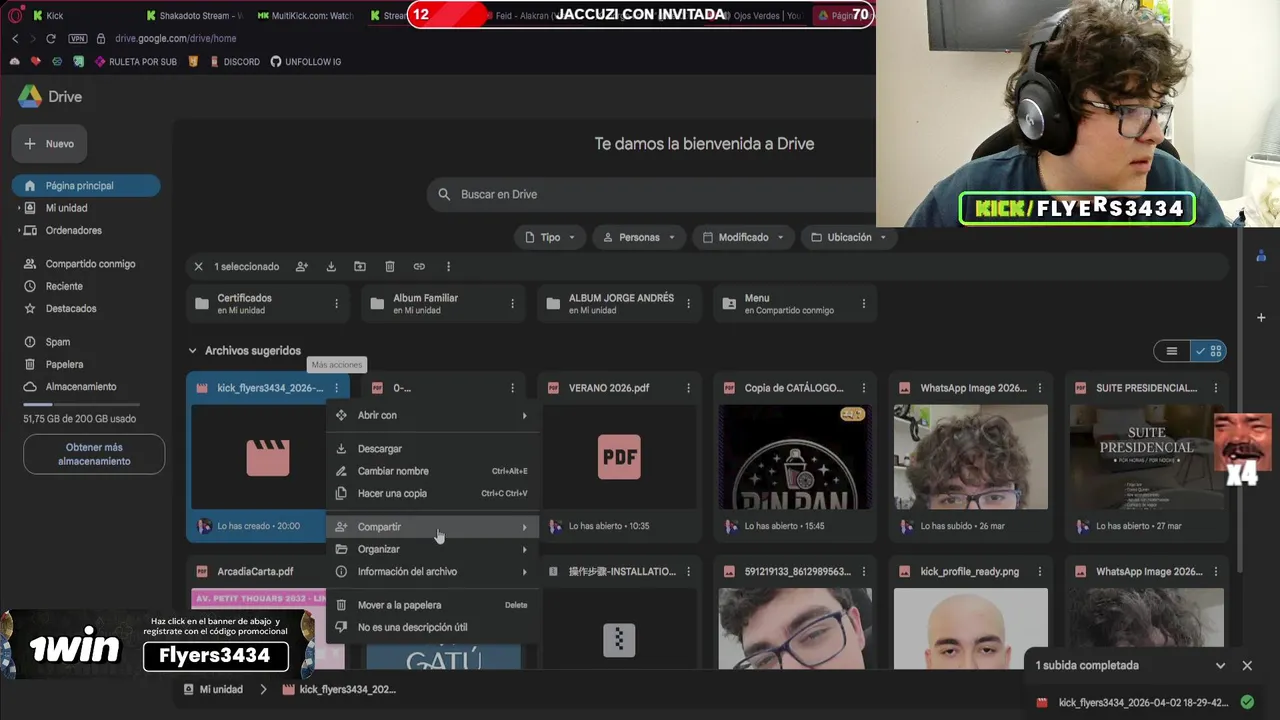Expand Ordenadores tree arrow
This screenshot has width=1280, height=720.
coord(19,230)
